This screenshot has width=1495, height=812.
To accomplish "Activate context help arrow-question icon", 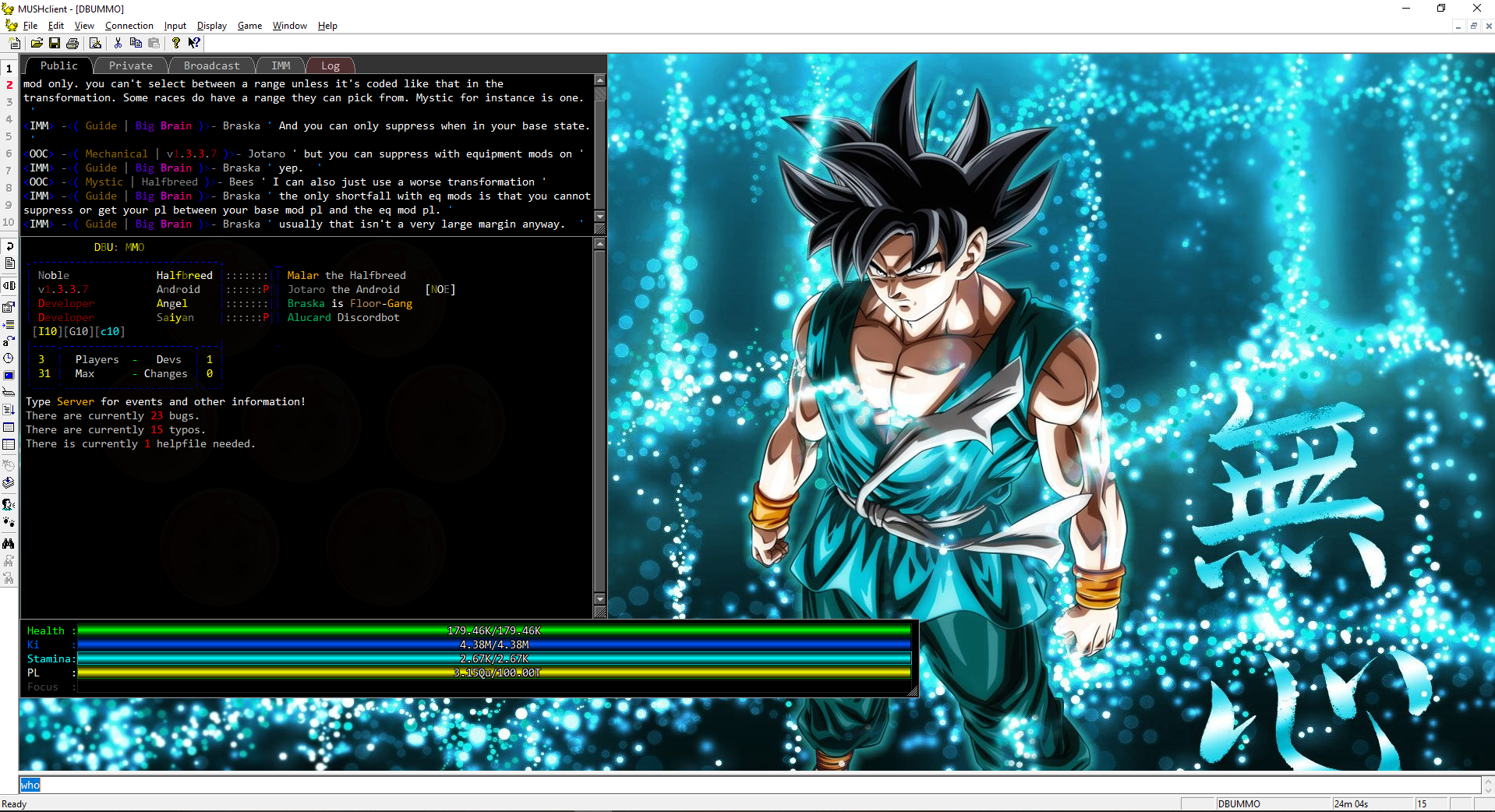I will coord(194,43).
